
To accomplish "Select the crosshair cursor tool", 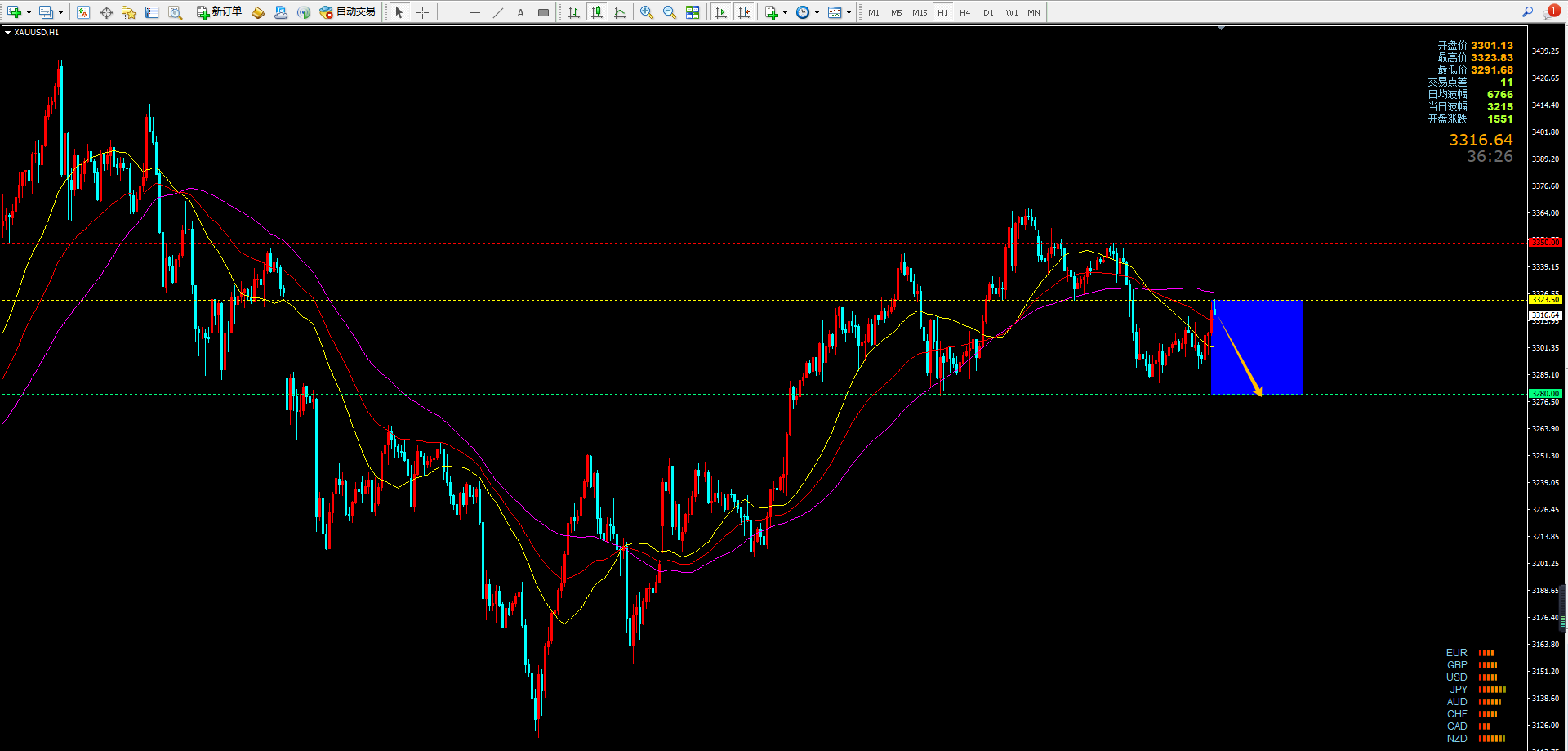I will pos(422,12).
